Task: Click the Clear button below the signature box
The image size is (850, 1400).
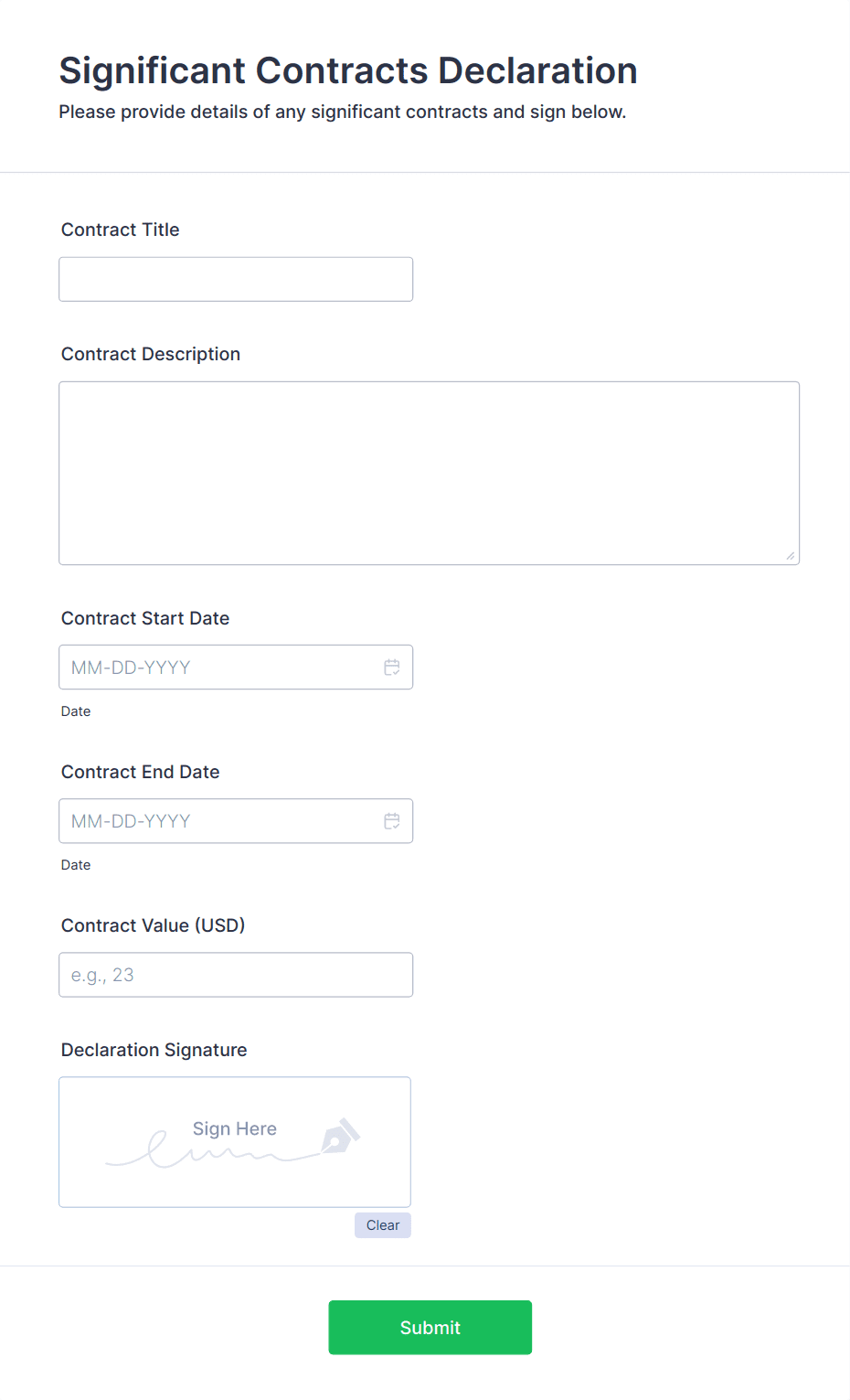Action: (382, 1224)
